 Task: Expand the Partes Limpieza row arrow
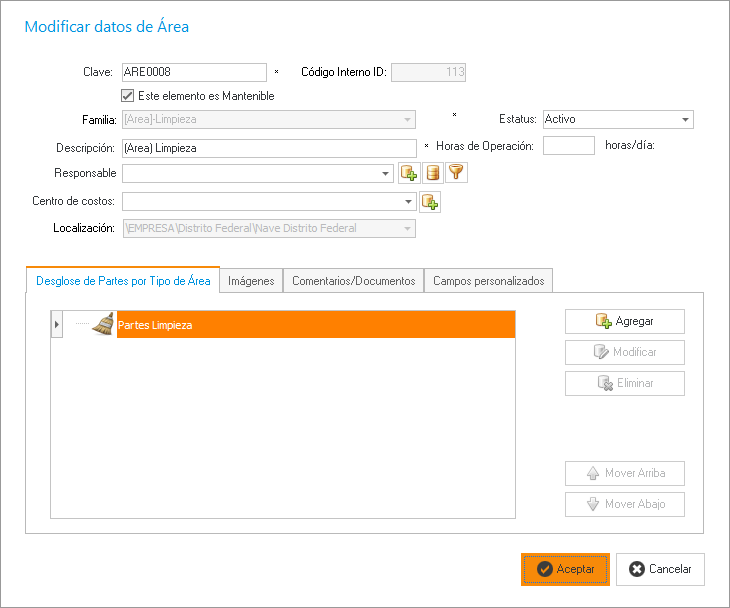[x=57, y=324]
